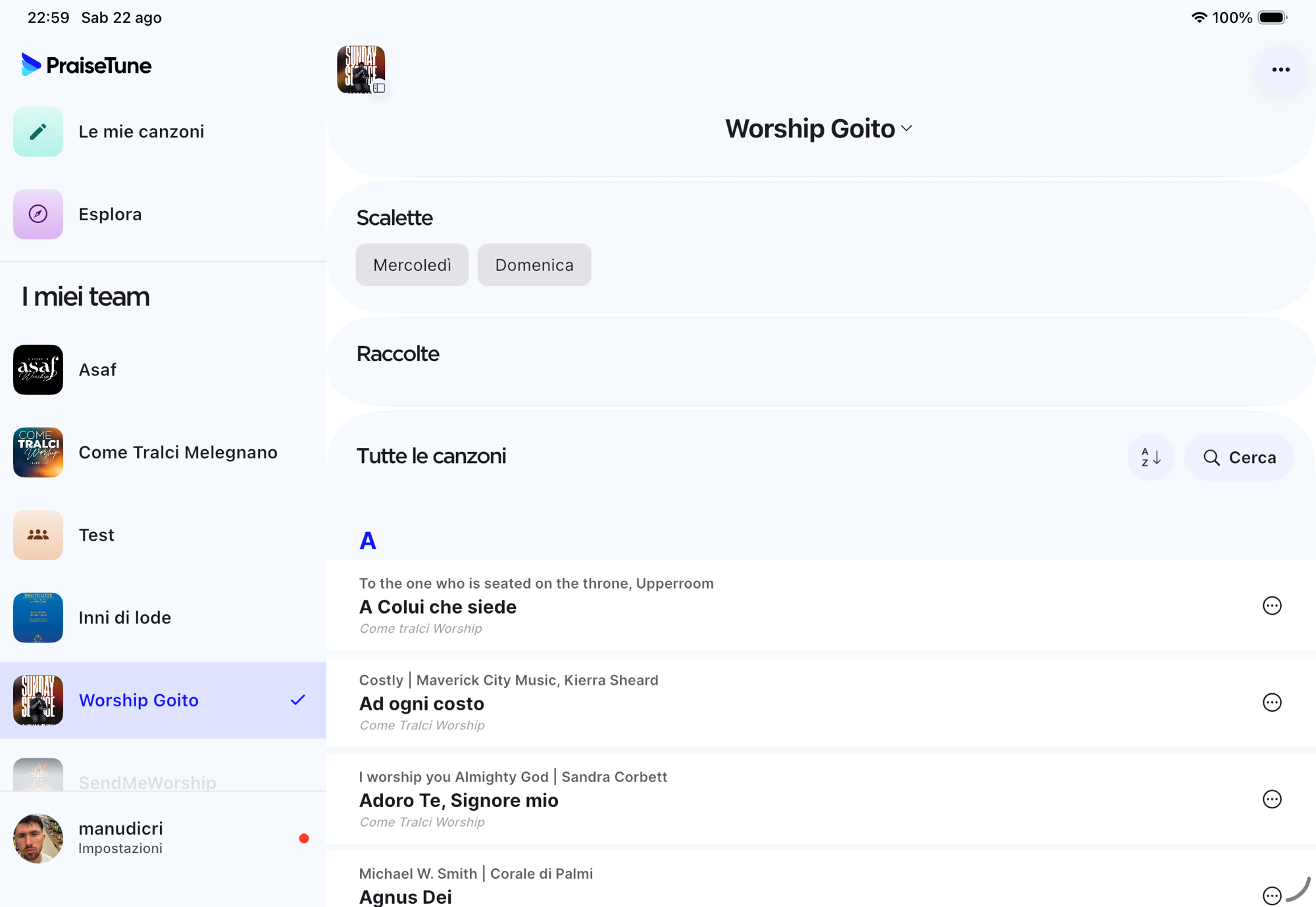
Task: Click the Worship Goito sidebar artwork
Action: point(38,700)
